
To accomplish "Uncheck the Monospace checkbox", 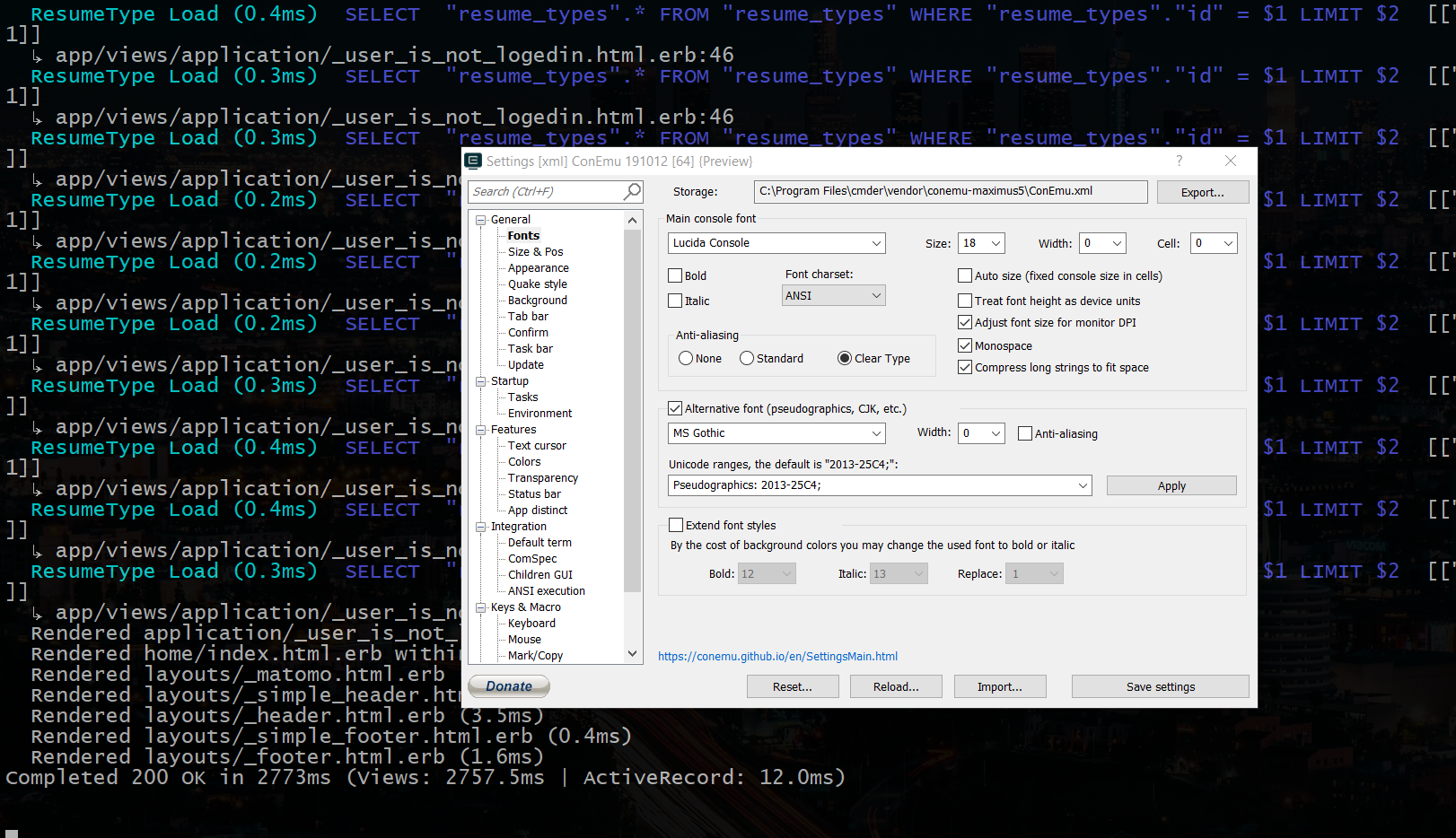I will 965,345.
